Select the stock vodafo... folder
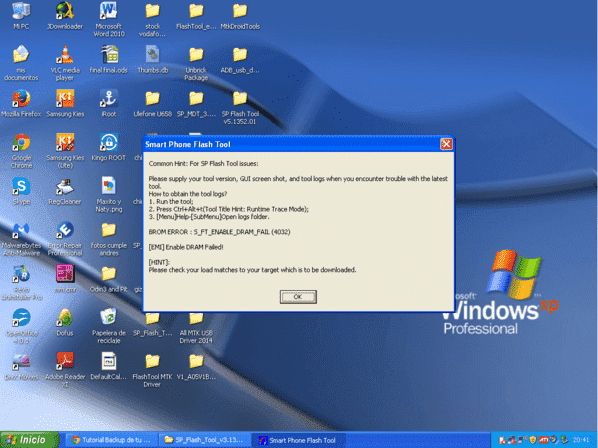The height and width of the screenshot is (448, 598). tap(153, 19)
